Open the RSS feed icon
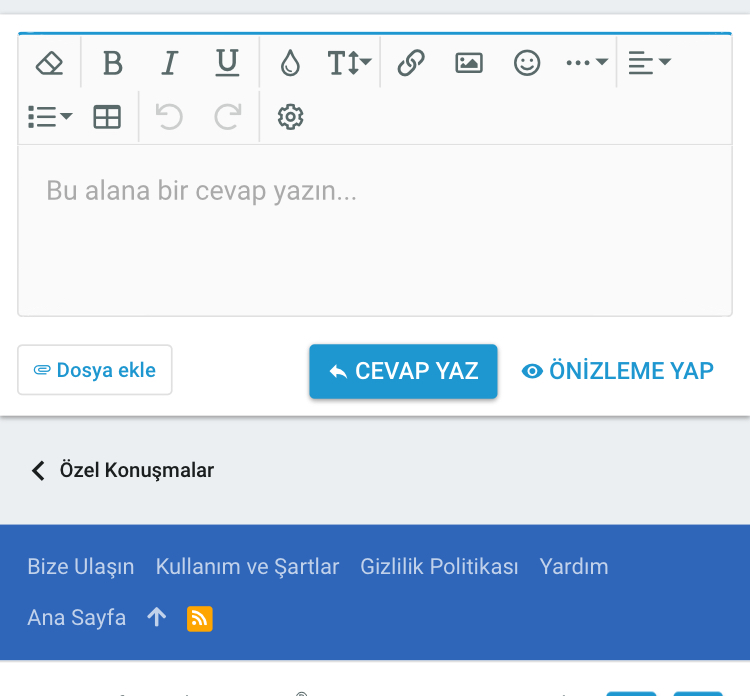Screen dimensions: 750x696 (x=200, y=618)
